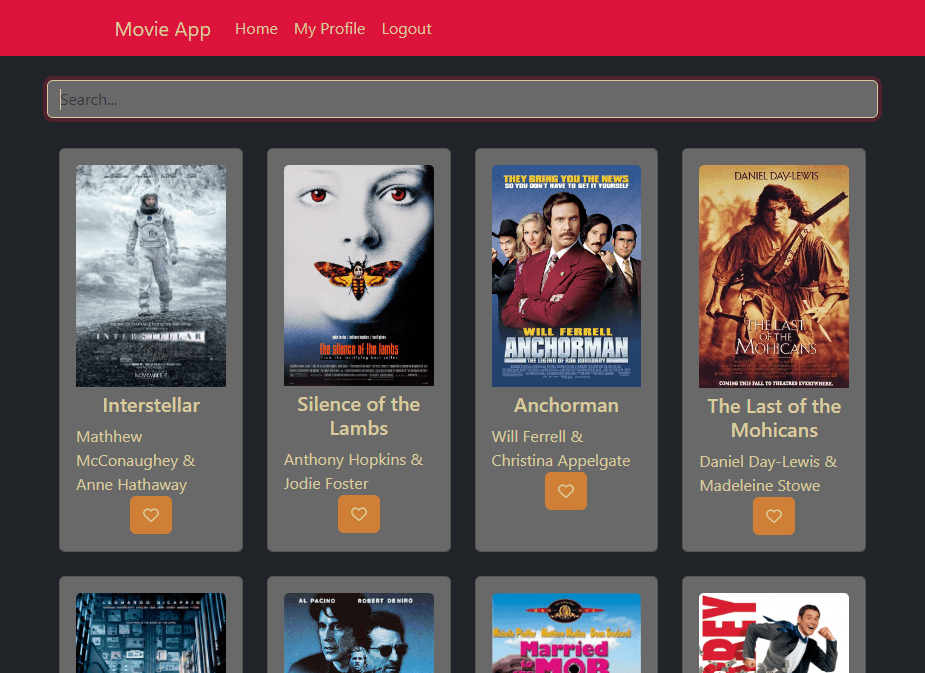Select the Silence of the Lambs poster
925x673 pixels.
[358, 275]
